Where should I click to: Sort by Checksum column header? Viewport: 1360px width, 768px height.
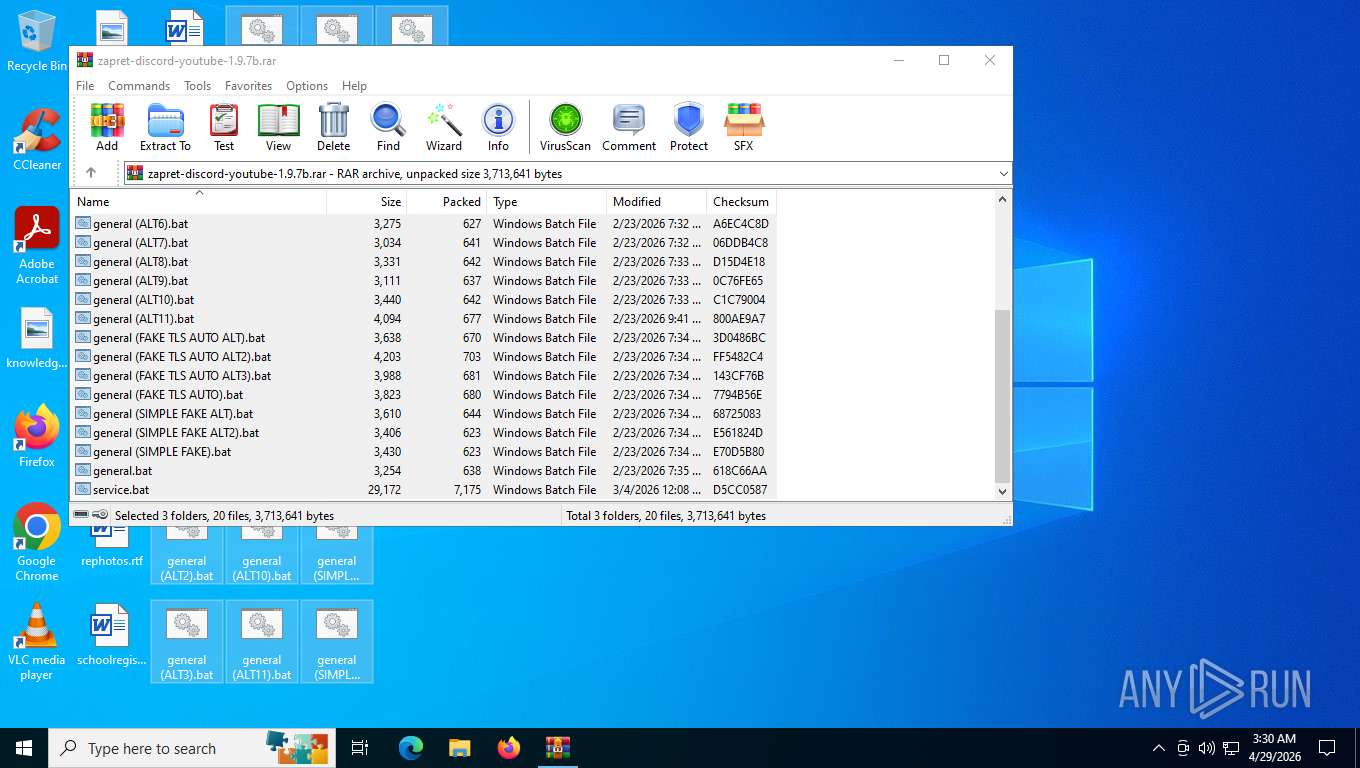point(741,201)
